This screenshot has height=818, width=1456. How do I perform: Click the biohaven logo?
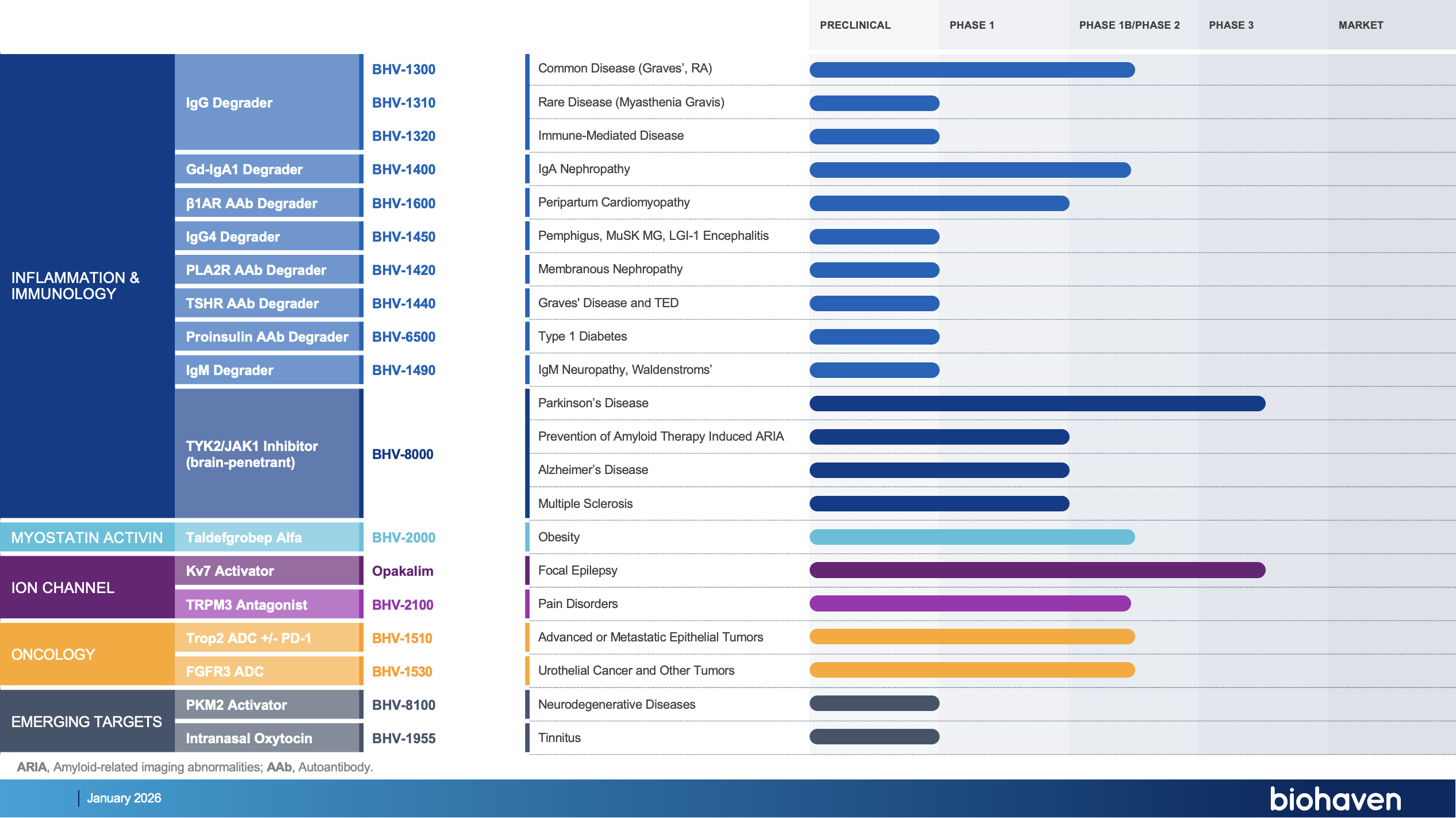click(1335, 799)
